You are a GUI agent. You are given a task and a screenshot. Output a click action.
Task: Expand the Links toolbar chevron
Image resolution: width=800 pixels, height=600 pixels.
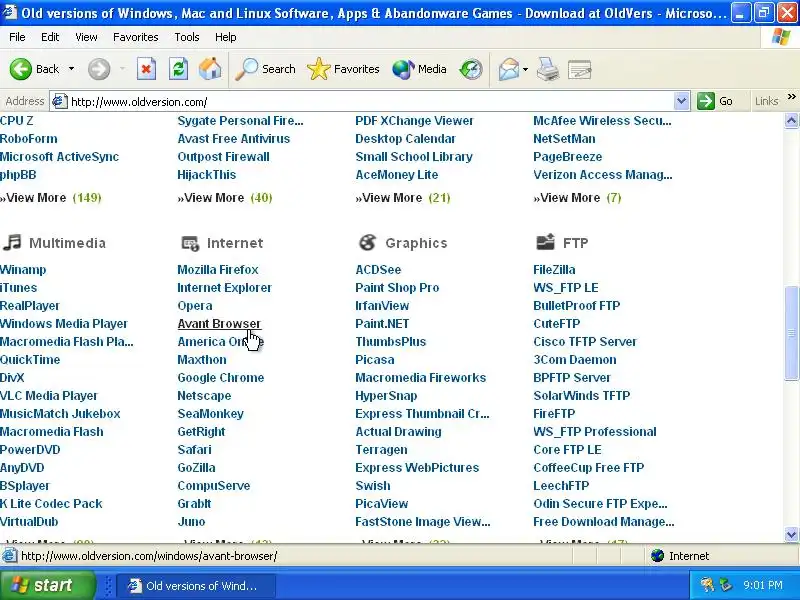point(791,96)
